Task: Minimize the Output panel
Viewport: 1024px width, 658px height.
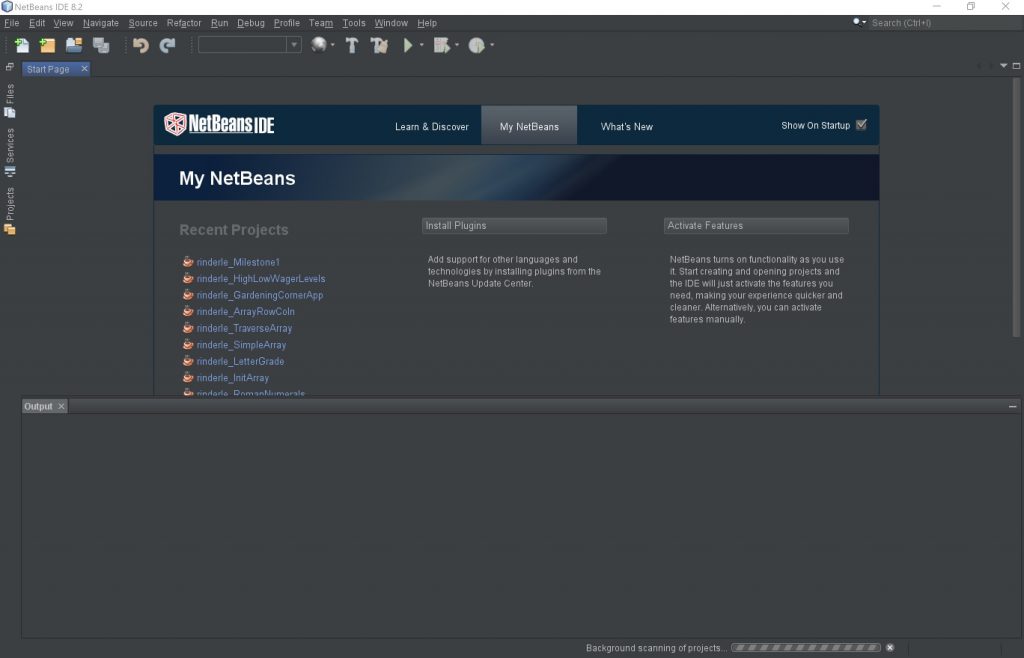Action: click(x=1012, y=406)
